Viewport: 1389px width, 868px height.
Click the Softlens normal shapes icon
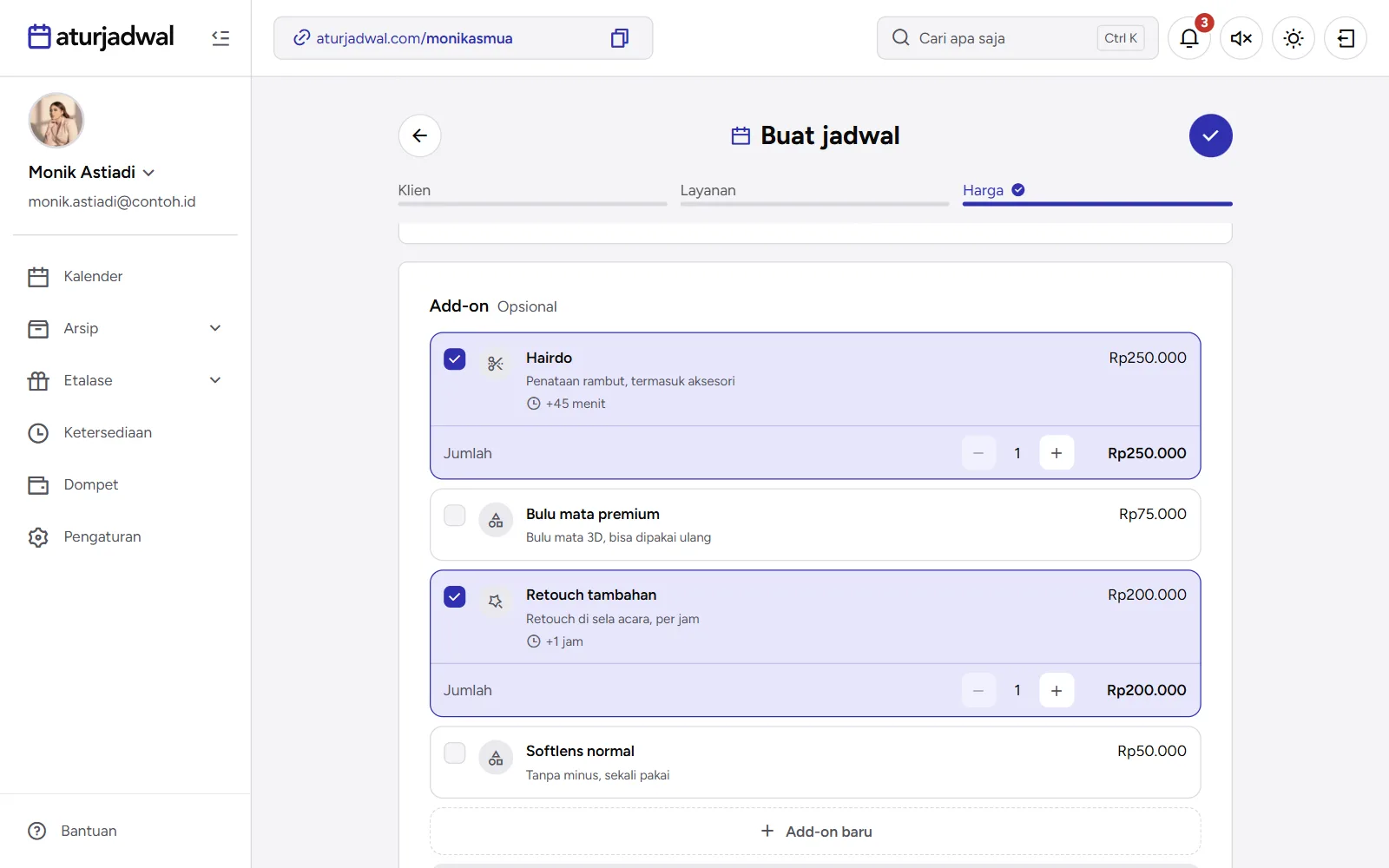496,759
